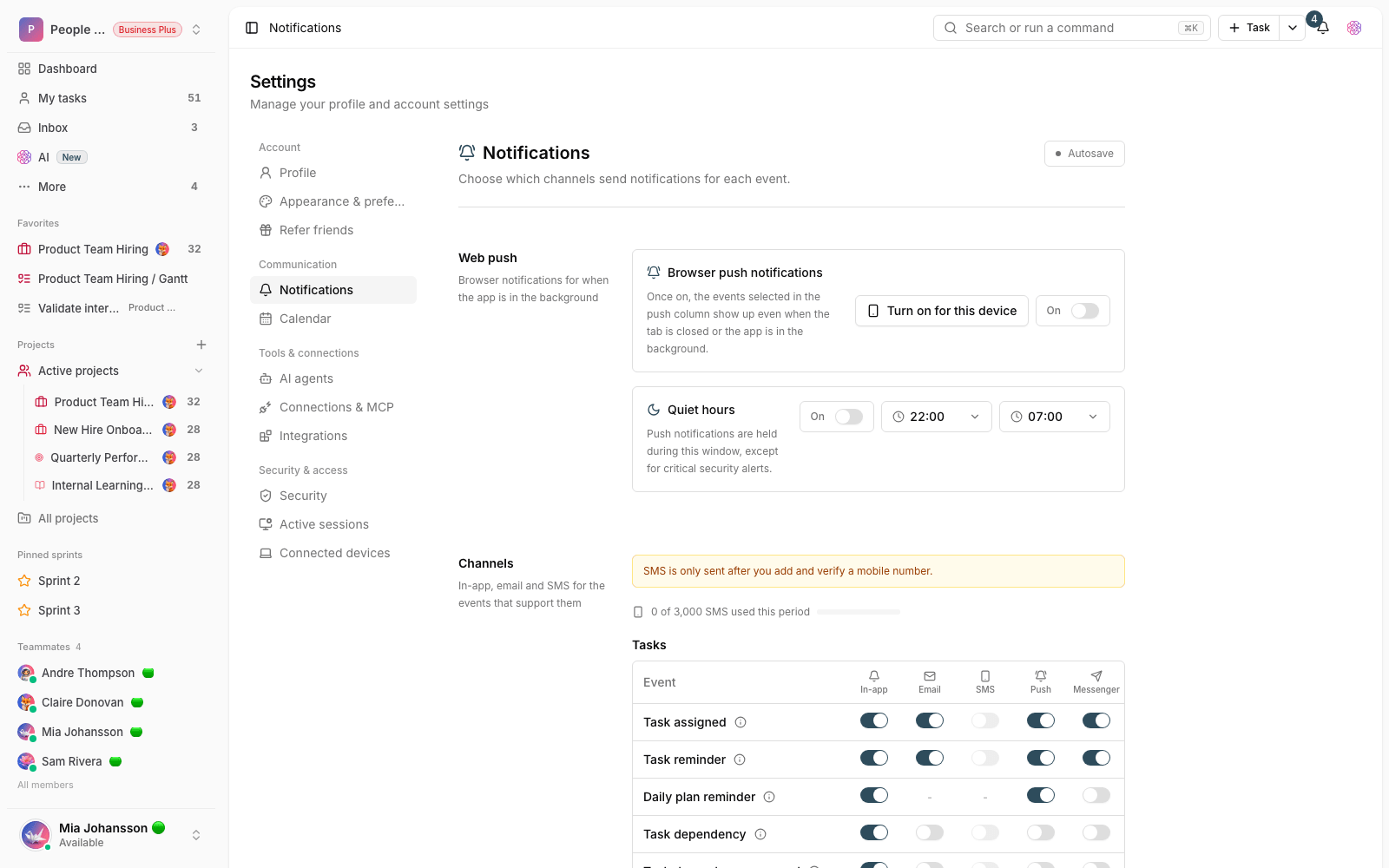Collapse the Active projects section

pos(199,371)
